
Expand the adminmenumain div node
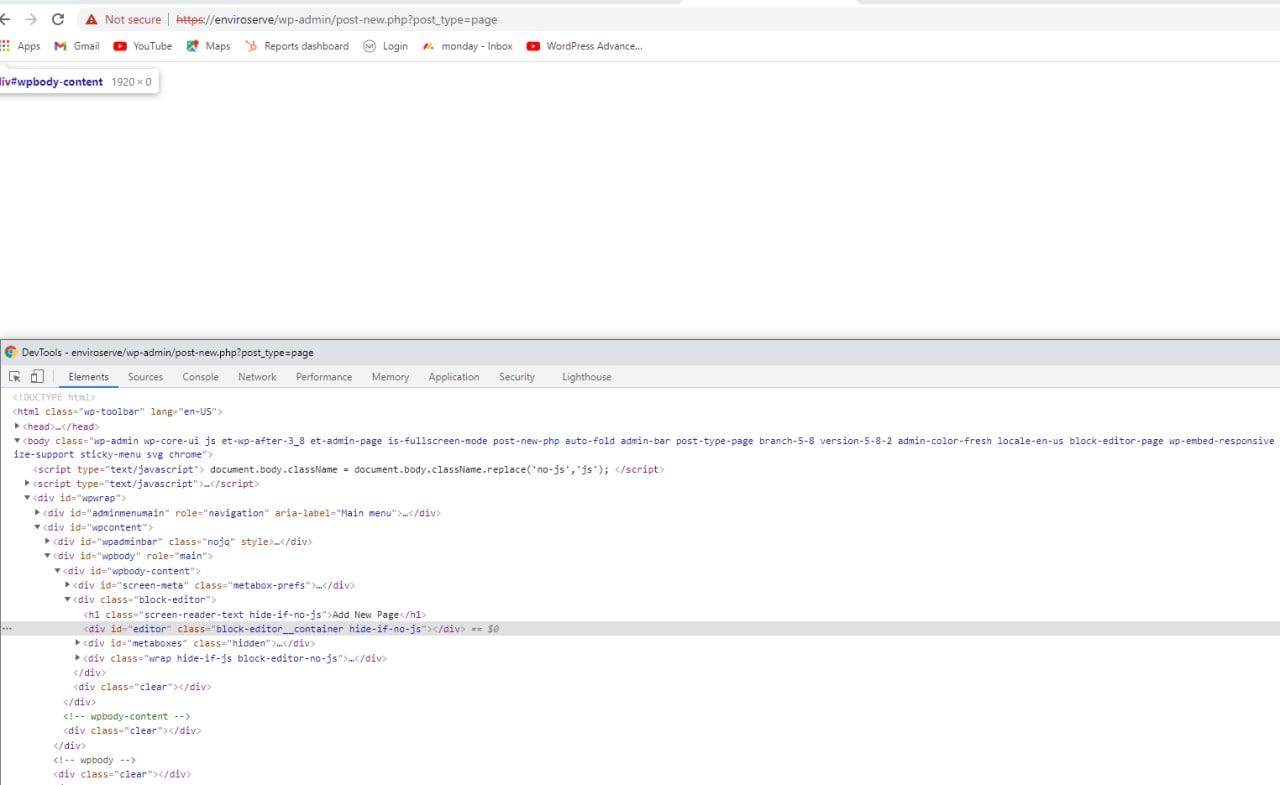(x=38, y=513)
